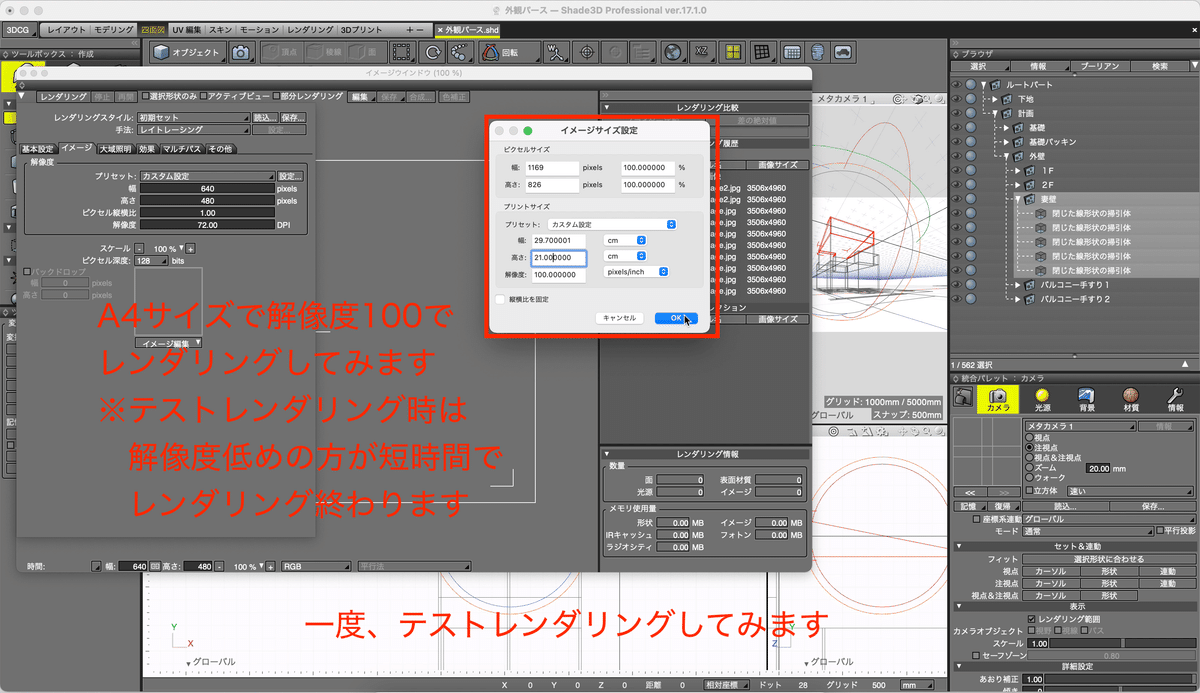The height and width of the screenshot is (693, 1200).
Task: Open the 背景 background palette icon
Action: pyautogui.click(x=1087, y=400)
